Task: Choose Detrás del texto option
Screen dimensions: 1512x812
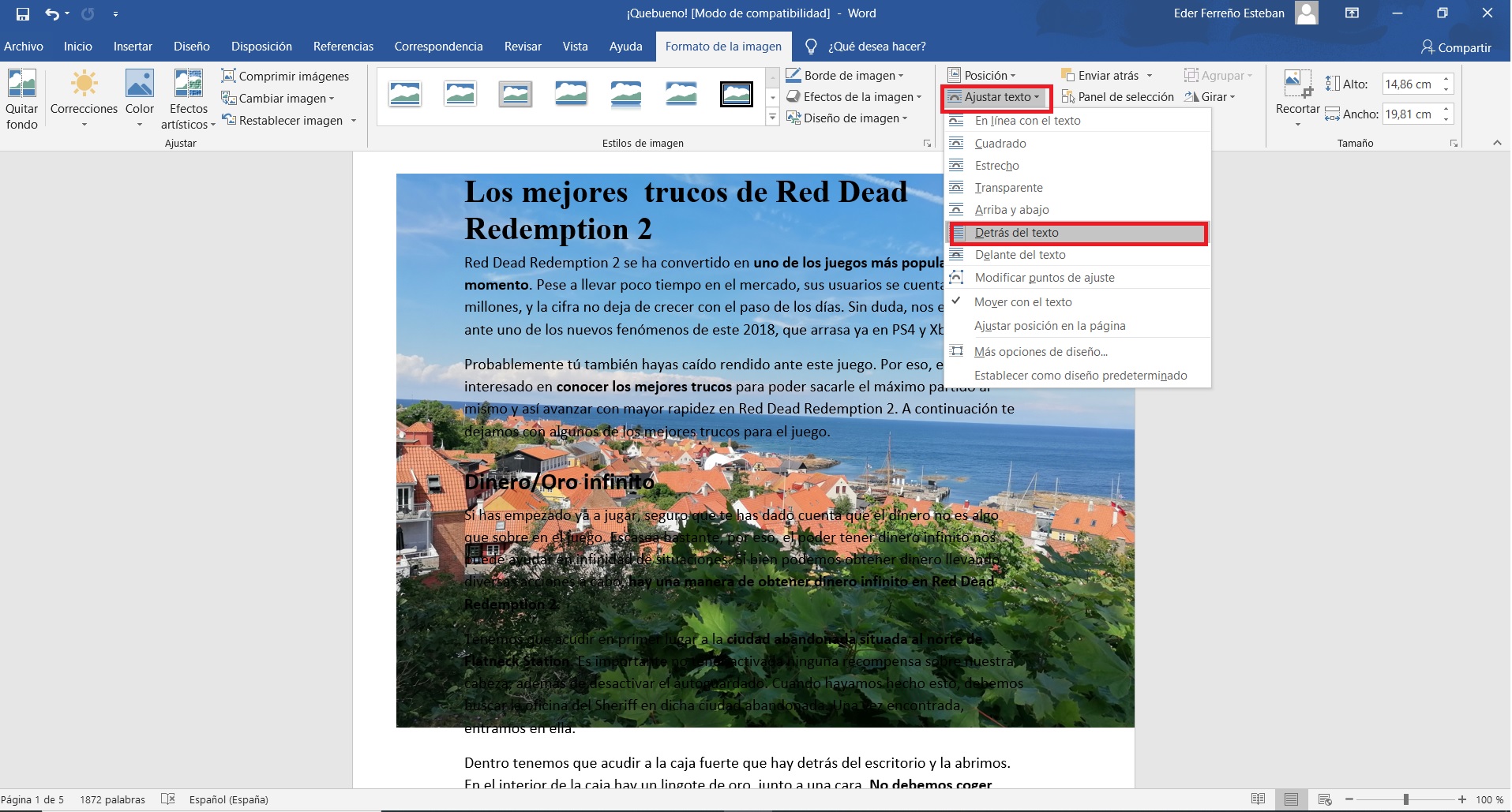Action: 1078,233
